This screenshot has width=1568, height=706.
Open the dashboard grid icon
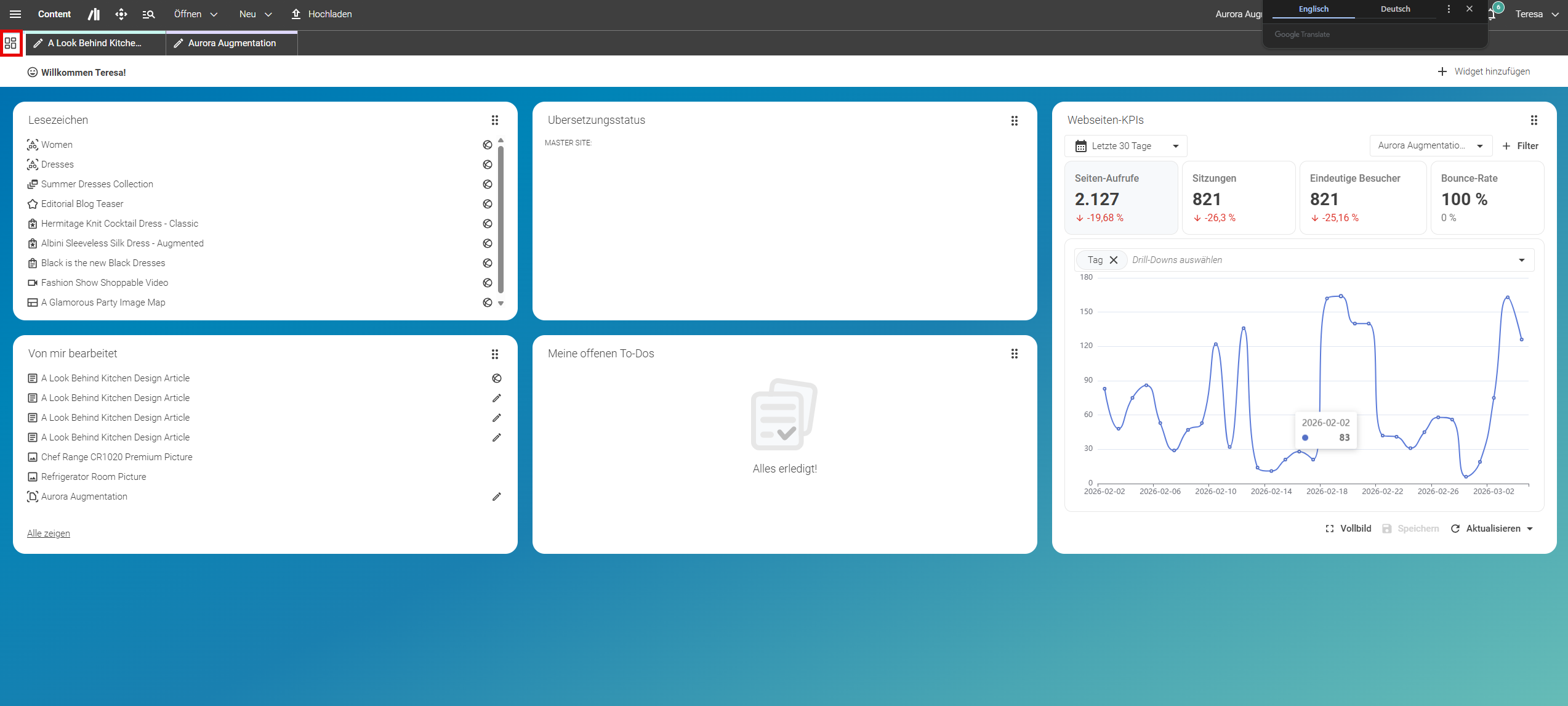[10, 43]
